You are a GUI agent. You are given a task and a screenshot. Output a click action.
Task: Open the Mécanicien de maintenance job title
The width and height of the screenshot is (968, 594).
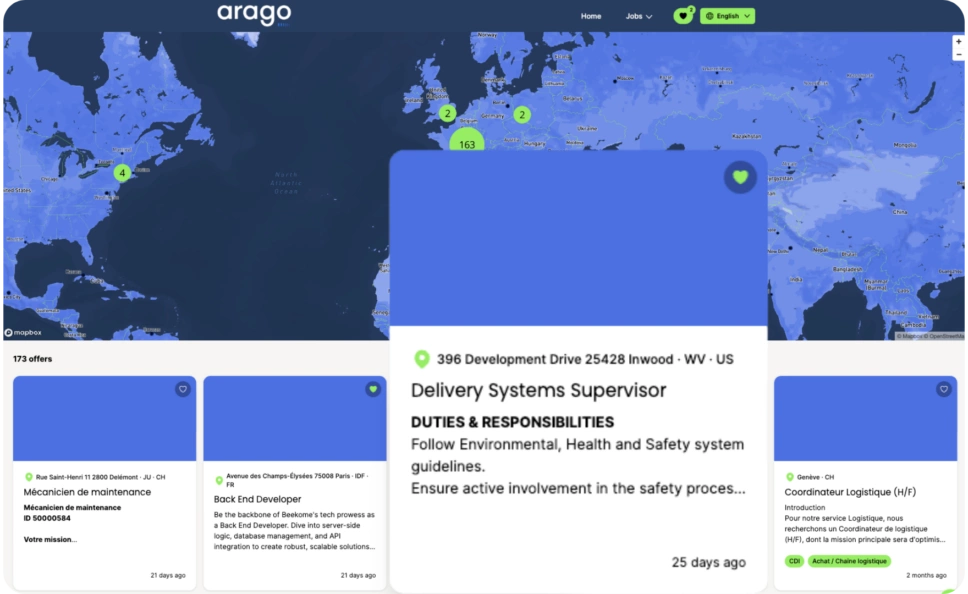pyautogui.click(x=87, y=492)
